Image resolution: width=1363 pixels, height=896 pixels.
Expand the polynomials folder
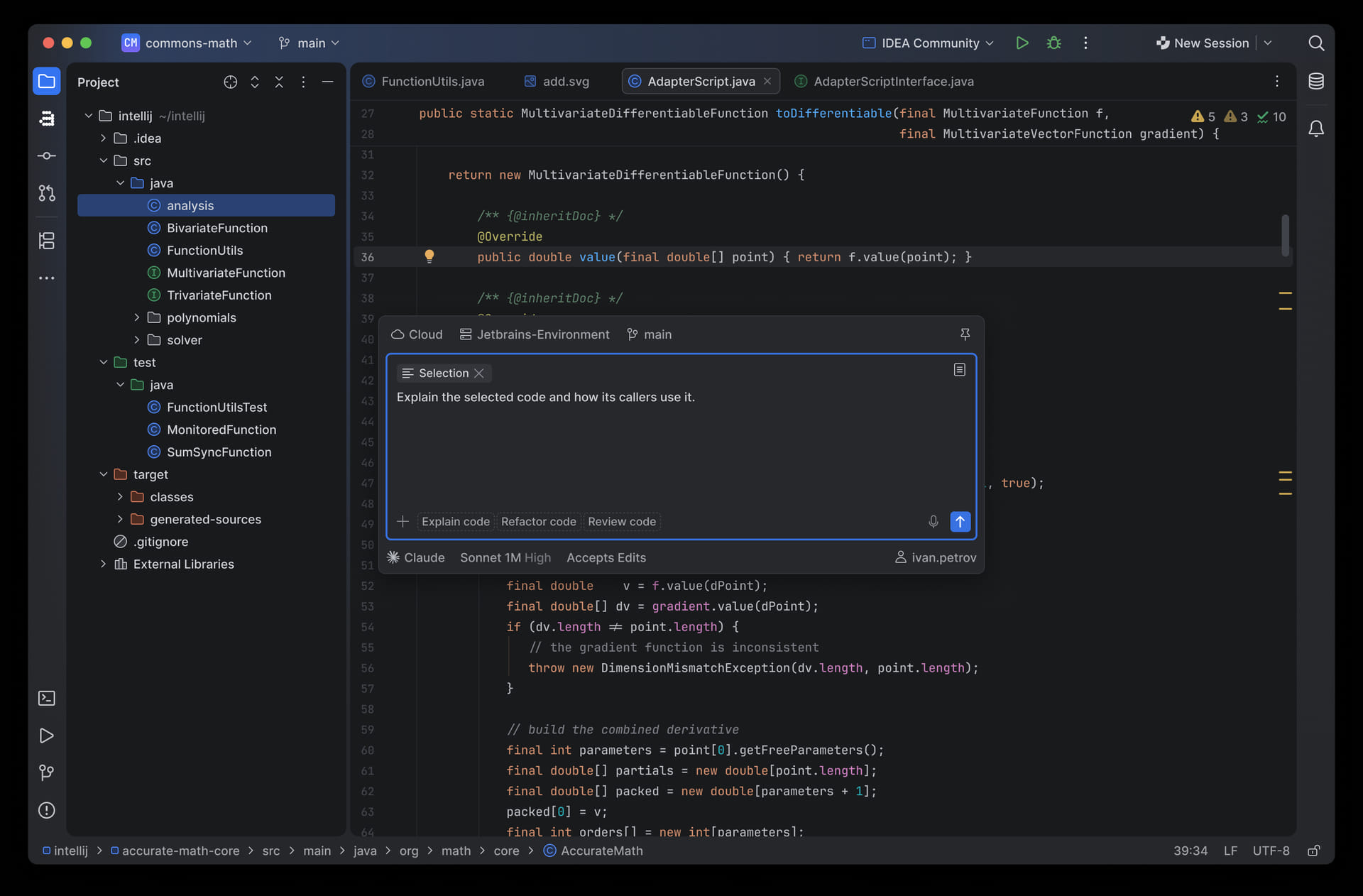pos(137,318)
